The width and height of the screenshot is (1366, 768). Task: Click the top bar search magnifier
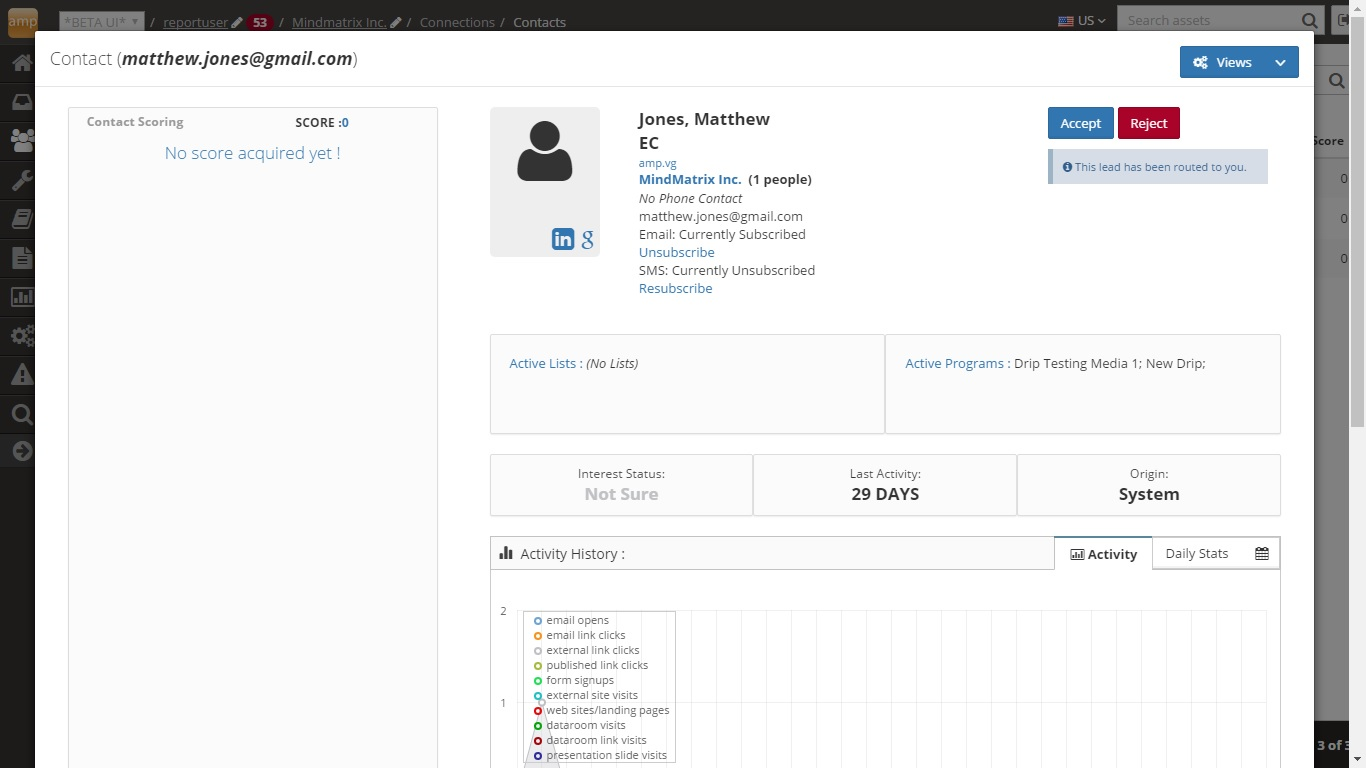(x=1310, y=21)
